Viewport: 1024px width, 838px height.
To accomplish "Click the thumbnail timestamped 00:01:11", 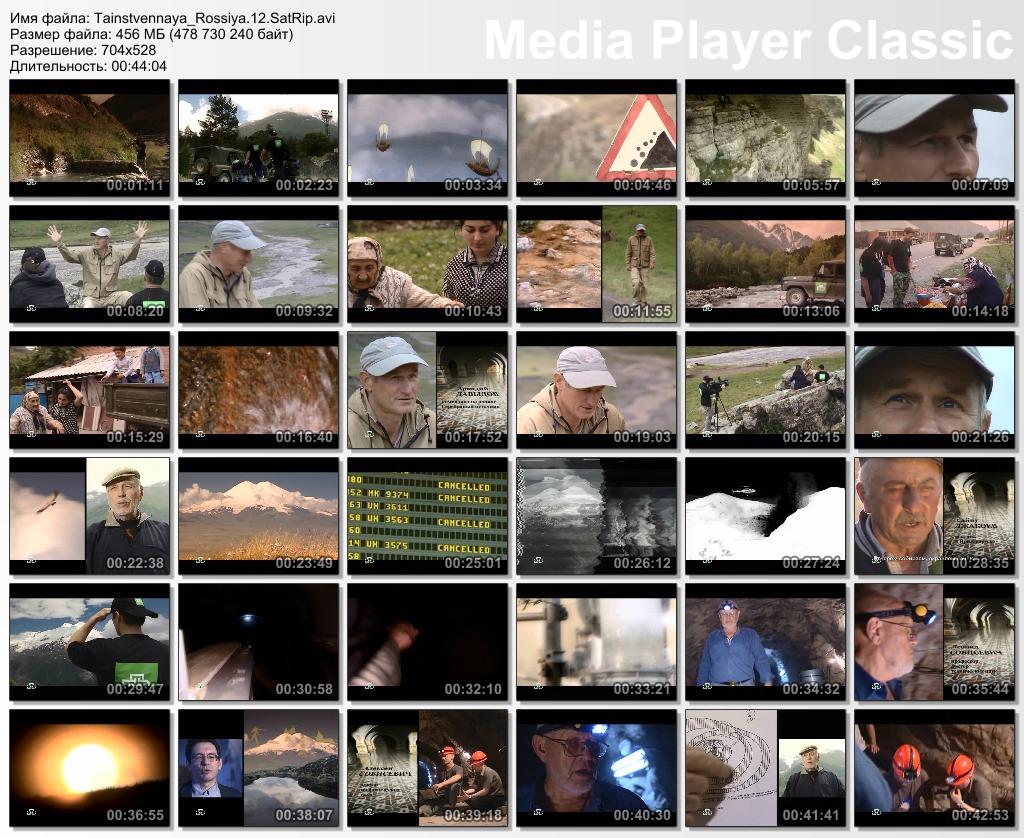I will point(90,138).
